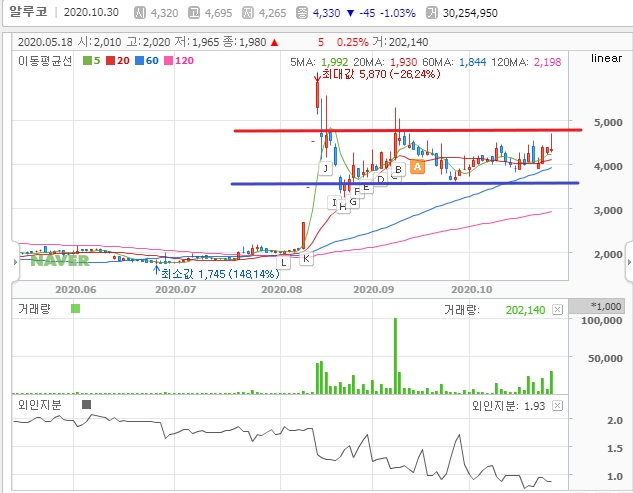The height and width of the screenshot is (493, 633).
Task: Click the 2020.08 date axis label
Action: pos(281,290)
